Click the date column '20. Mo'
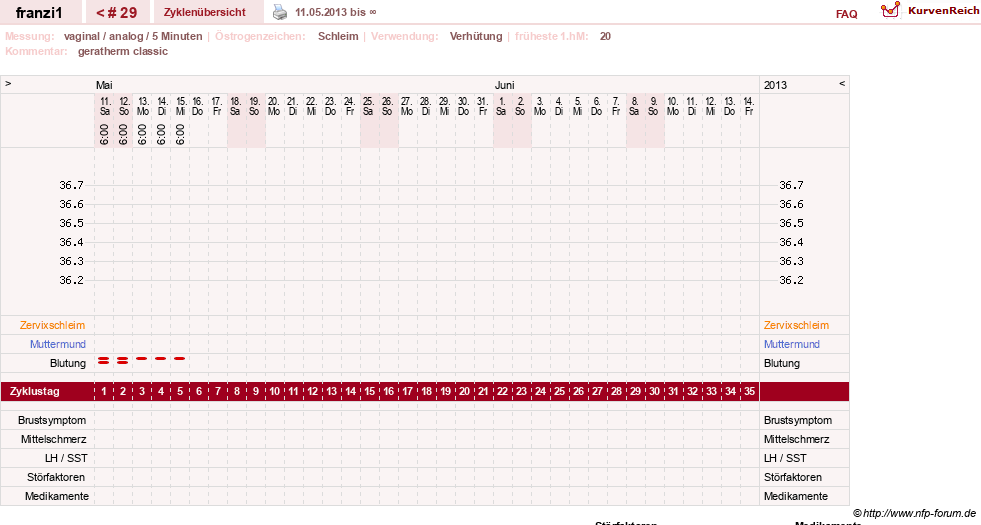Viewport: 981px width, 525px height. pos(273,106)
